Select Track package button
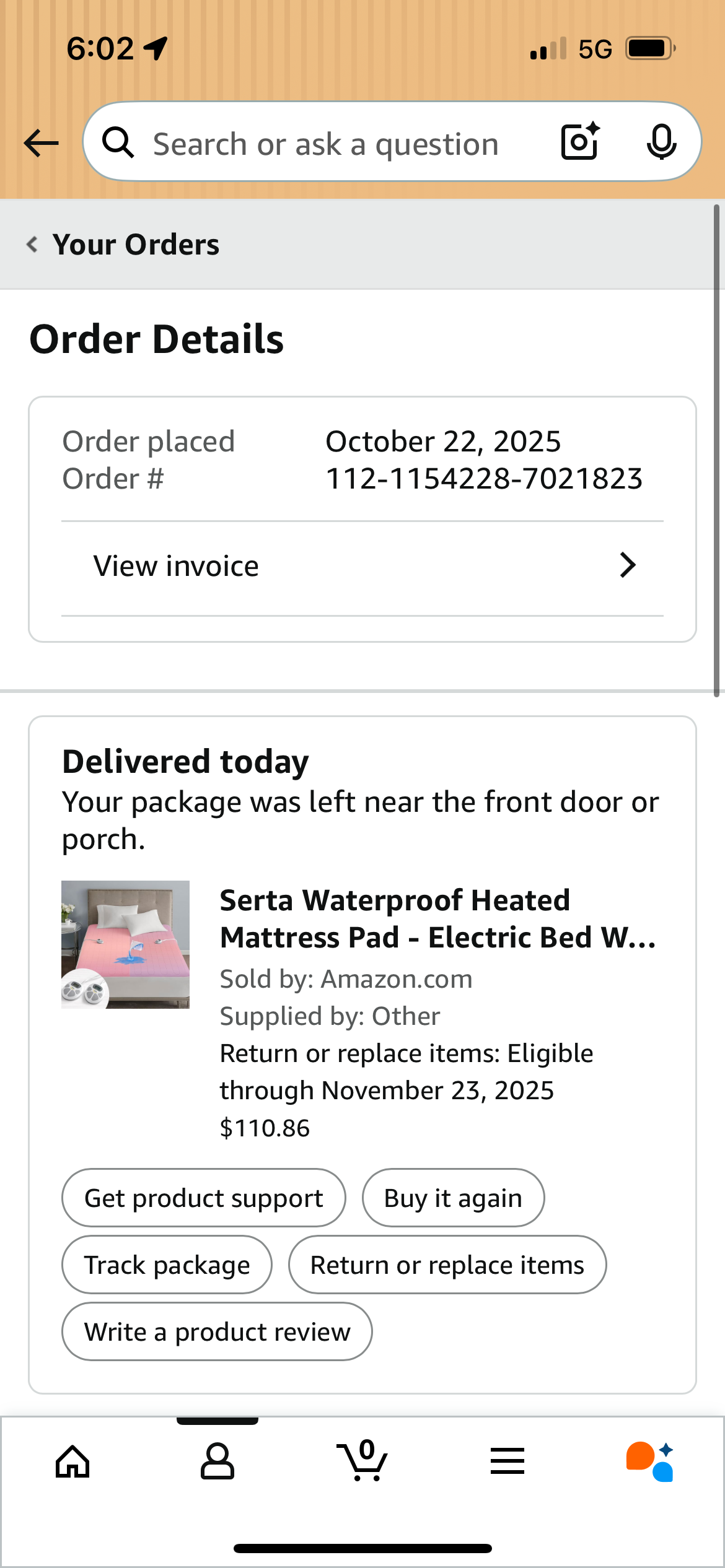 [167, 1265]
